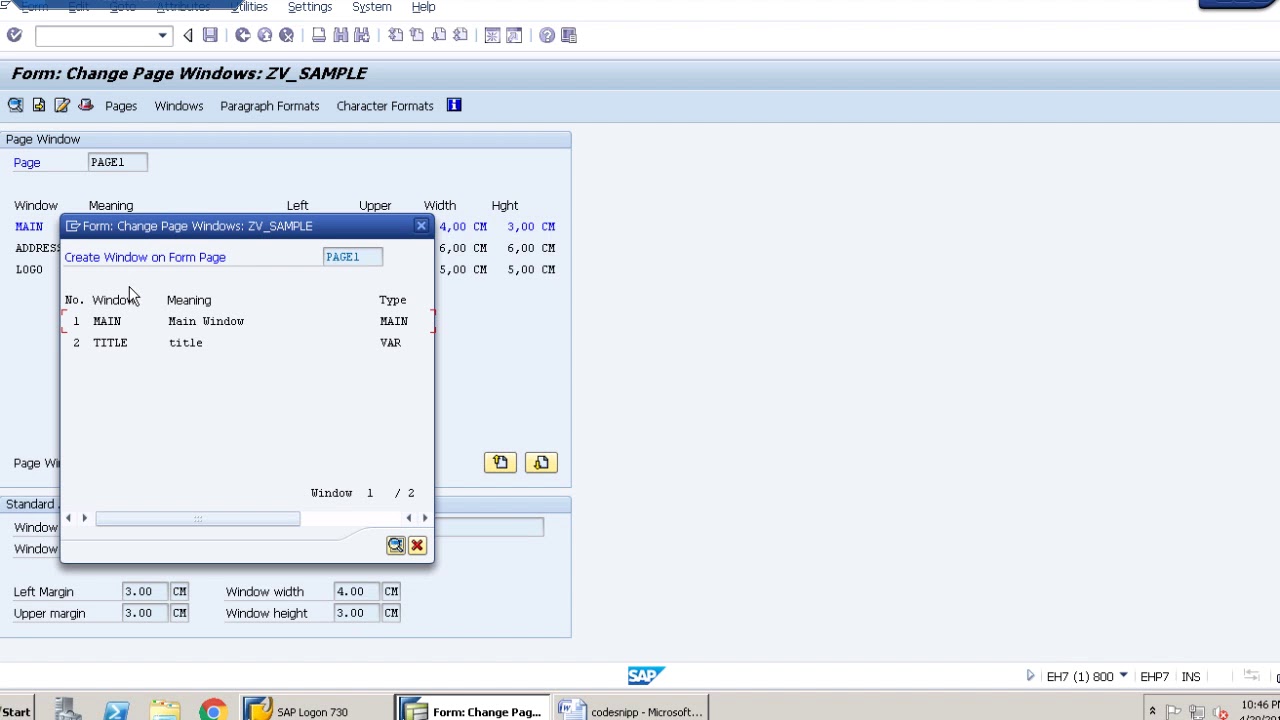Click the Generate Shortcut icon
The image size is (1280, 720).
click(x=514, y=36)
